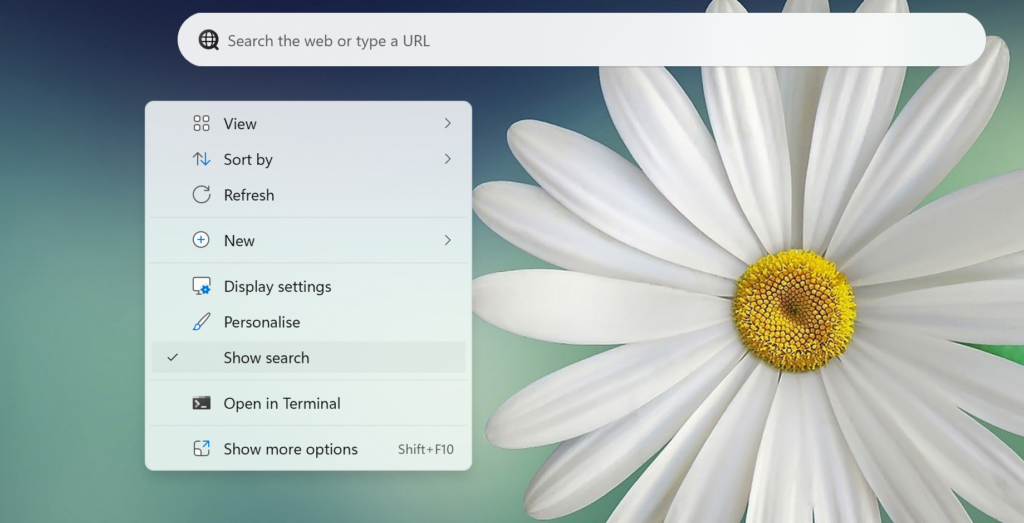1024x523 pixels.
Task: Click the Show more options expand icon
Action: [201, 448]
